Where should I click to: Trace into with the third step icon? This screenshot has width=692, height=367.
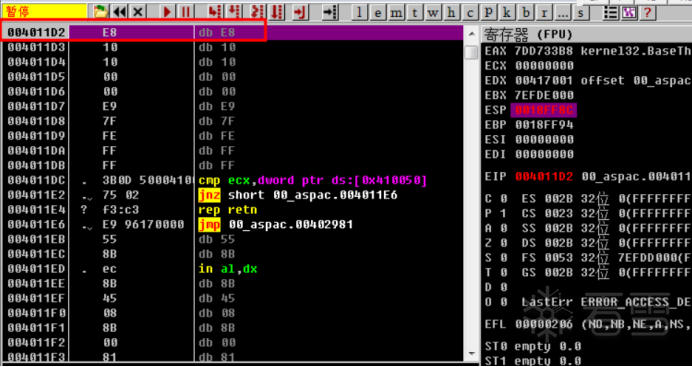click(x=257, y=12)
